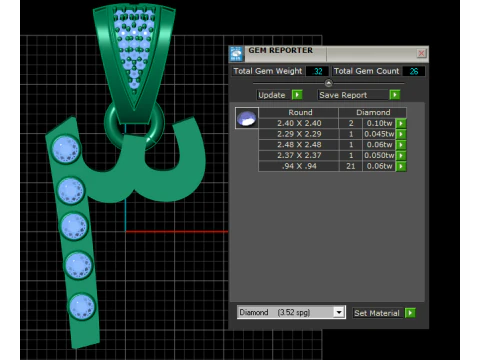Click the 0.050tw weight cell
480x360 pixels.
[x=379, y=155]
